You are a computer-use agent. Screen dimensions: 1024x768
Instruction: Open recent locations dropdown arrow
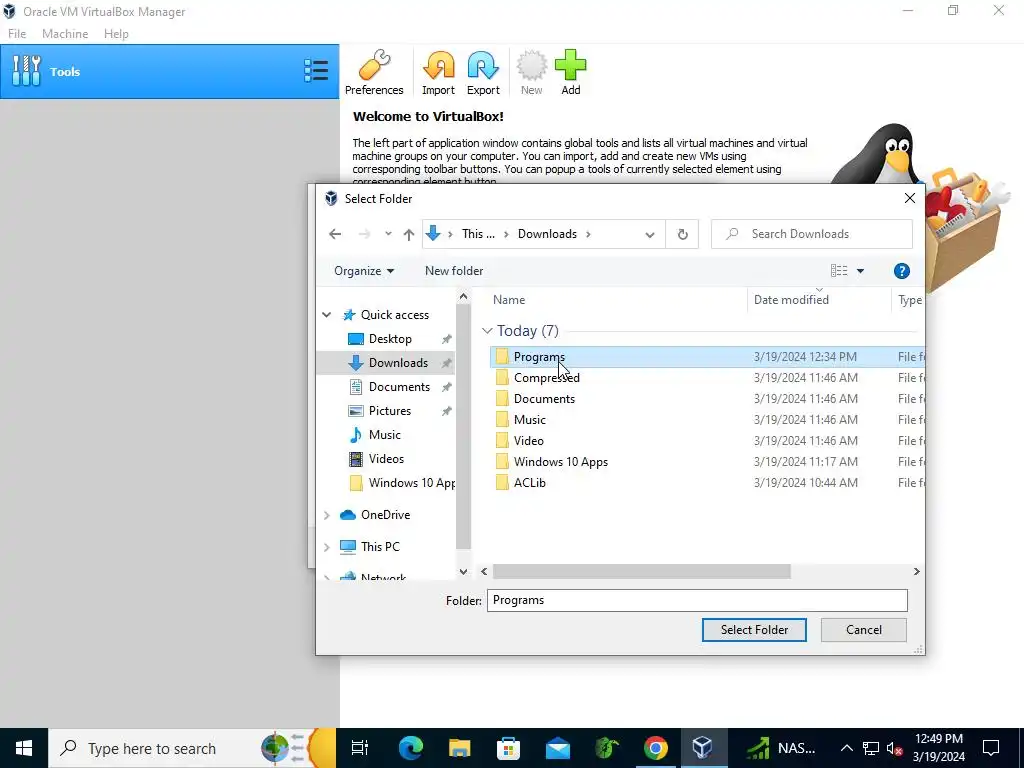point(388,234)
